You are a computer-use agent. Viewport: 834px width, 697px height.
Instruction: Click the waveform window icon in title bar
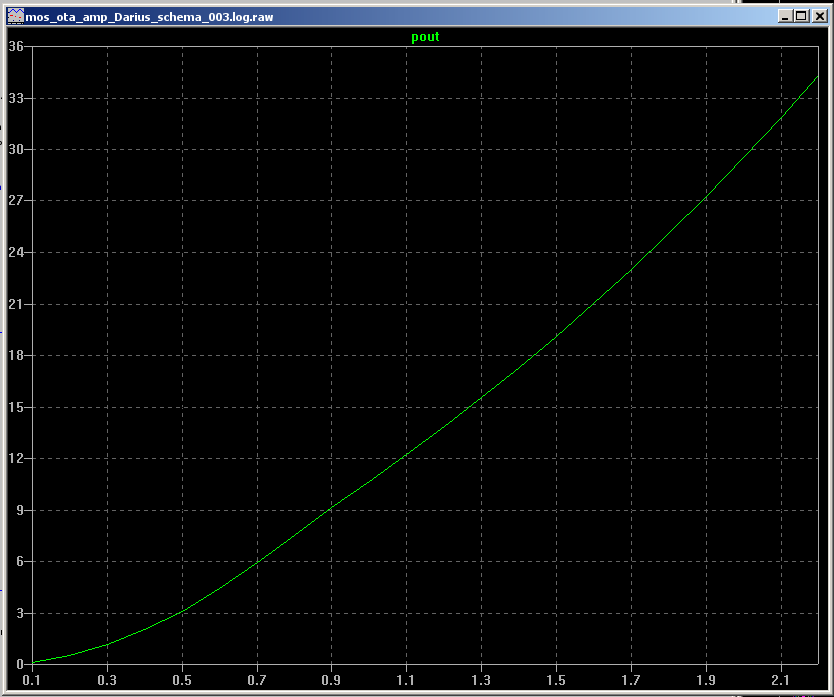pos(16,16)
